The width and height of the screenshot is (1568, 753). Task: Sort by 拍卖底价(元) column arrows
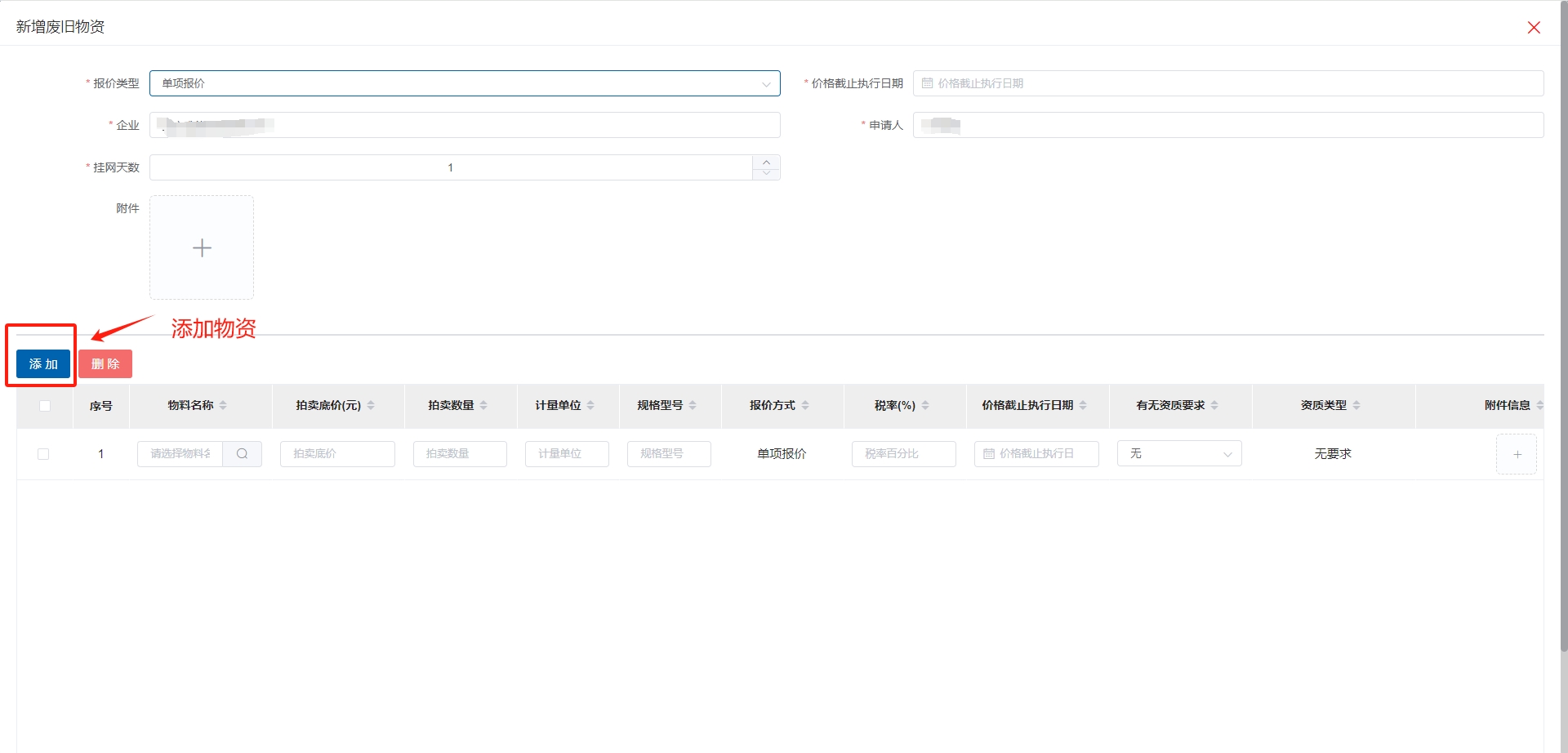[371, 405]
